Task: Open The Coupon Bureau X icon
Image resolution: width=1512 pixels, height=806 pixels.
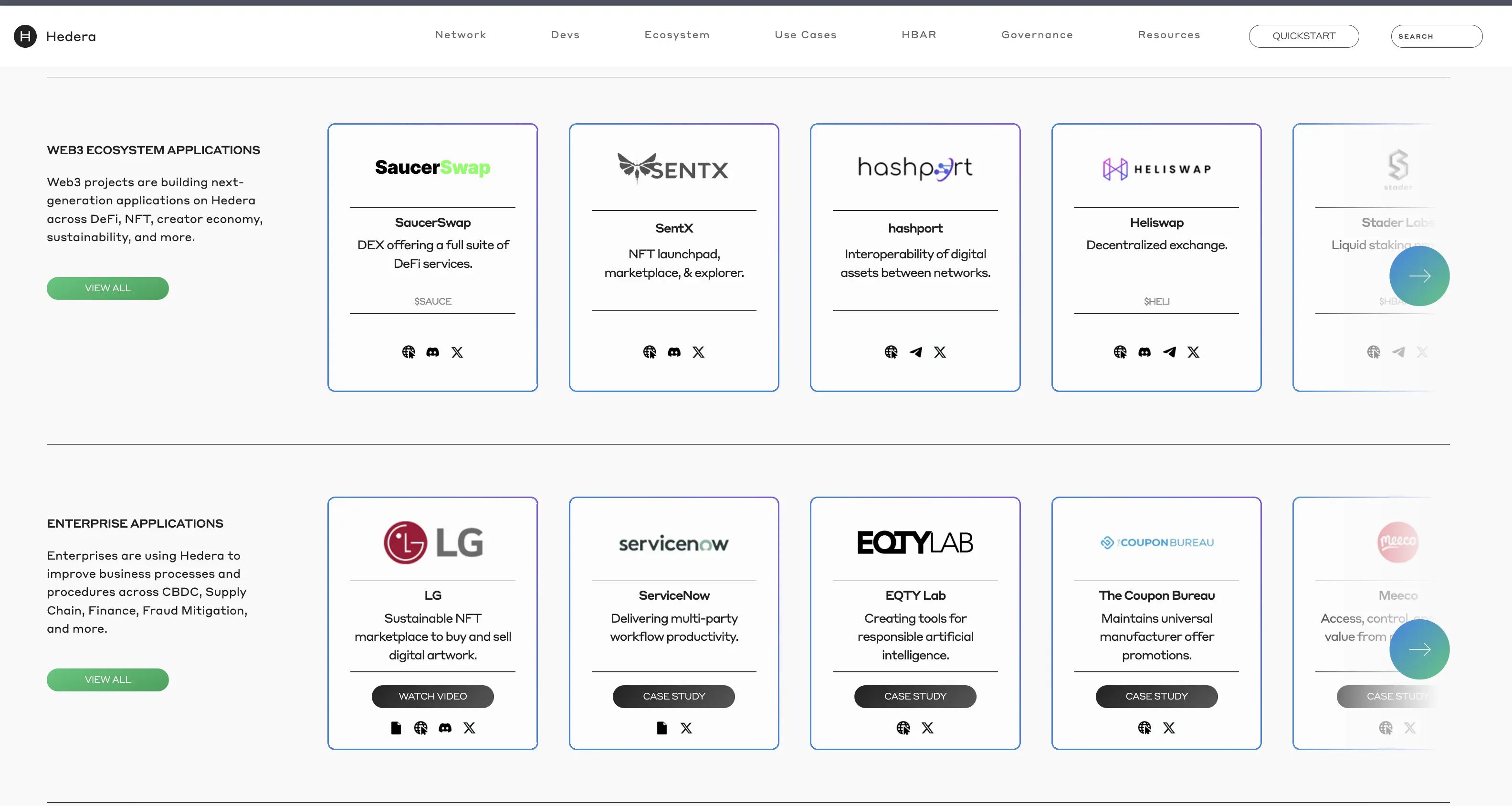Action: tap(1169, 728)
